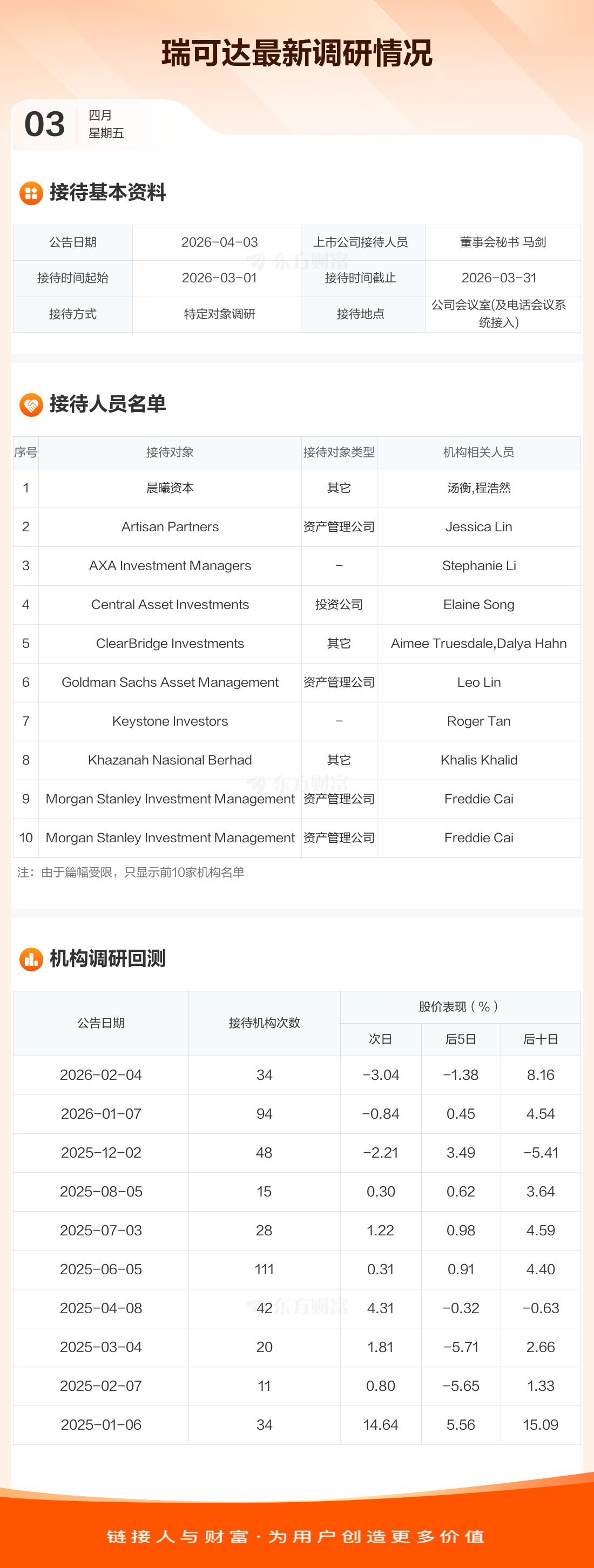Click the name Roger Tan
The image size is (594, 1568).
[479, 722]
